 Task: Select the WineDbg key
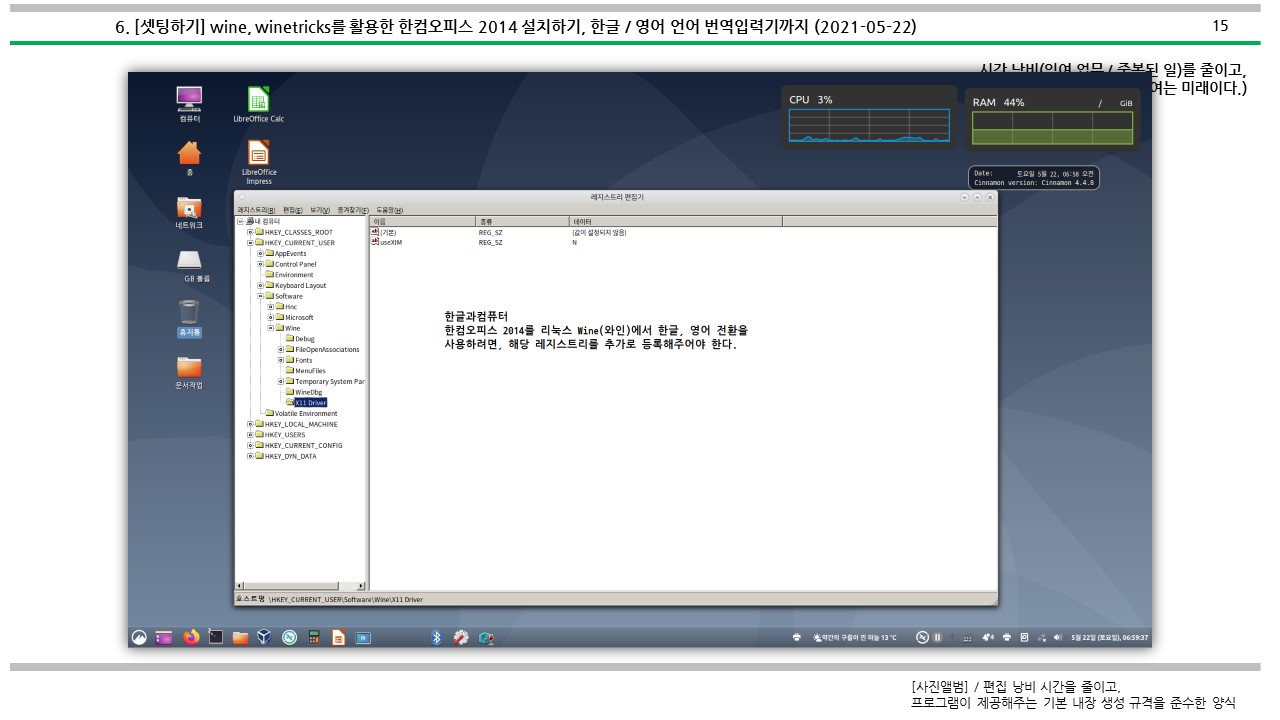coord(309,392)
